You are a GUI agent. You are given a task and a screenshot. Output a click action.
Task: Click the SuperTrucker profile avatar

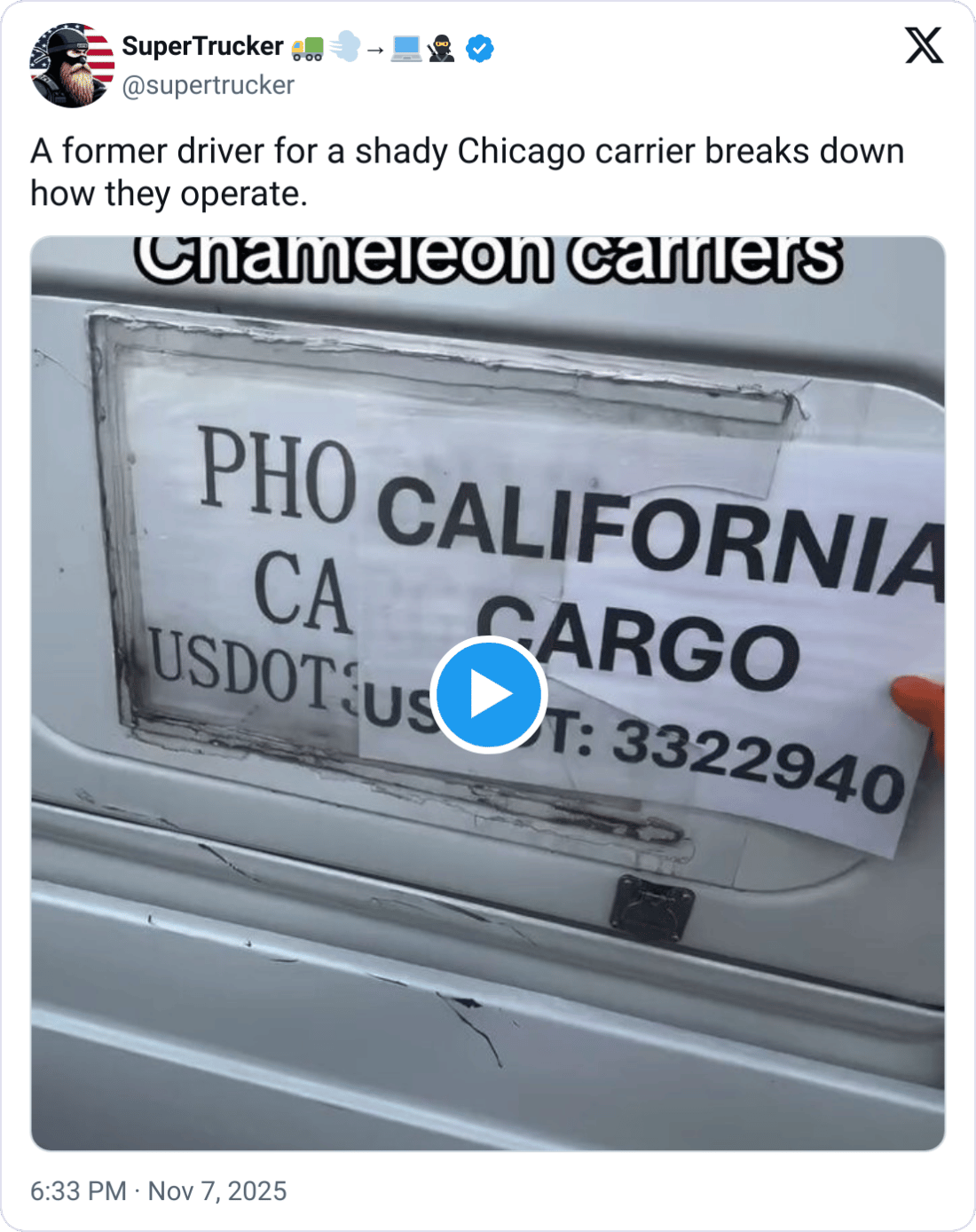[x=72, y=66]
